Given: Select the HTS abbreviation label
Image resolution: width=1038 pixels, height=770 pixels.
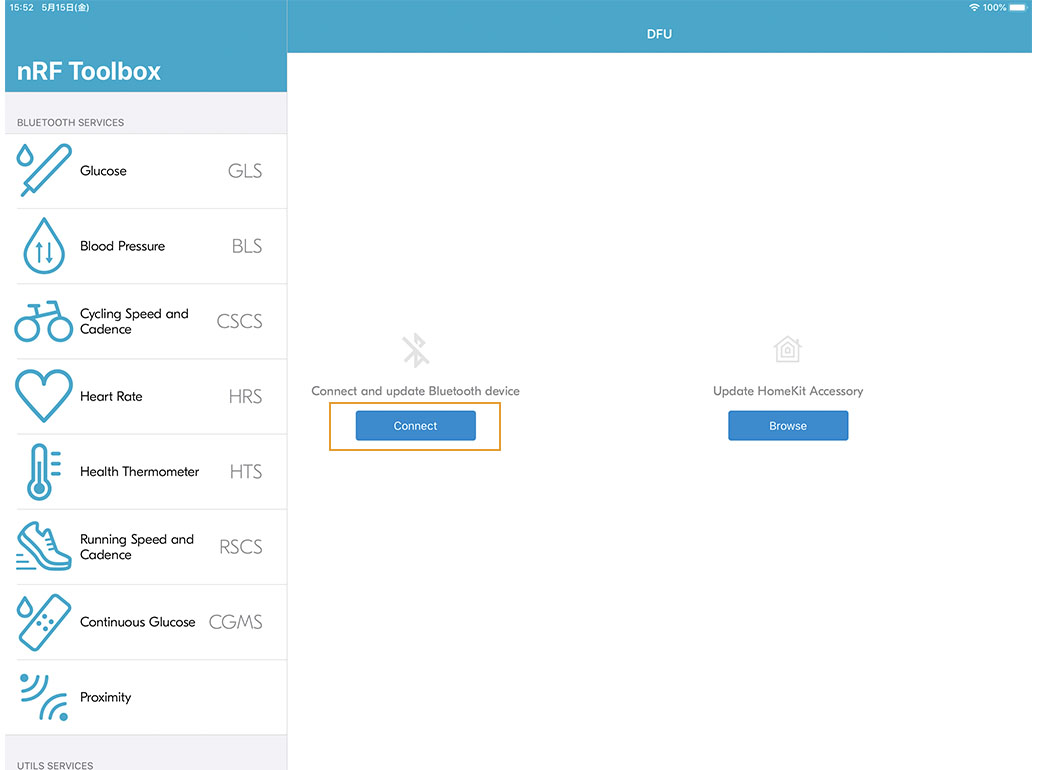Looking at the screenshot, I should click(x=246, y=471).
